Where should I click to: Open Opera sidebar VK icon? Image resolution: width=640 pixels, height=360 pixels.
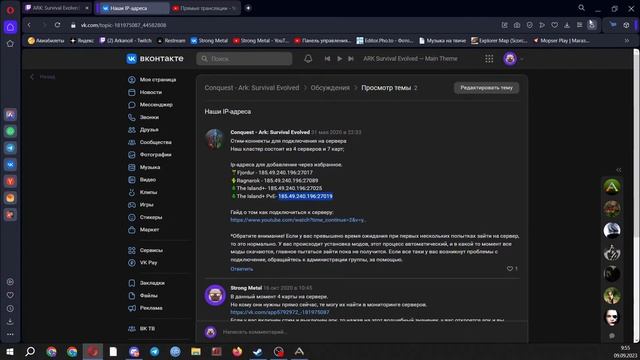tap(10, 164)
